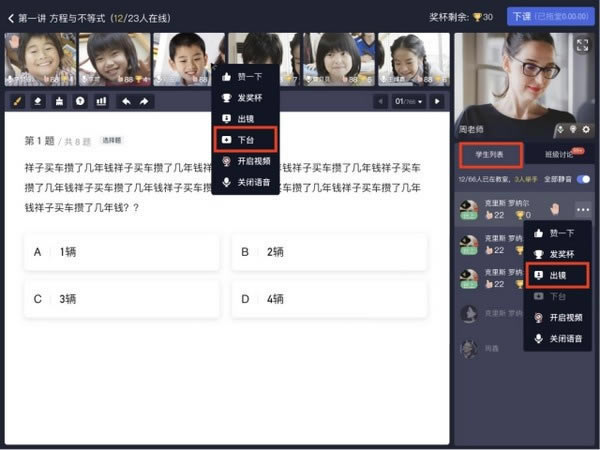Click the first student video thumbnail
Viewport: 600px width, 450px height.
(x=38, y=59)
